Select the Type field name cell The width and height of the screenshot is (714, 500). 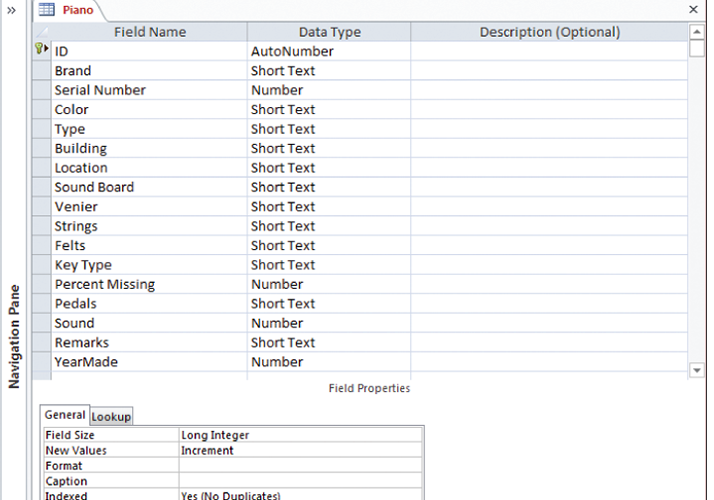(x=149, y=129)
